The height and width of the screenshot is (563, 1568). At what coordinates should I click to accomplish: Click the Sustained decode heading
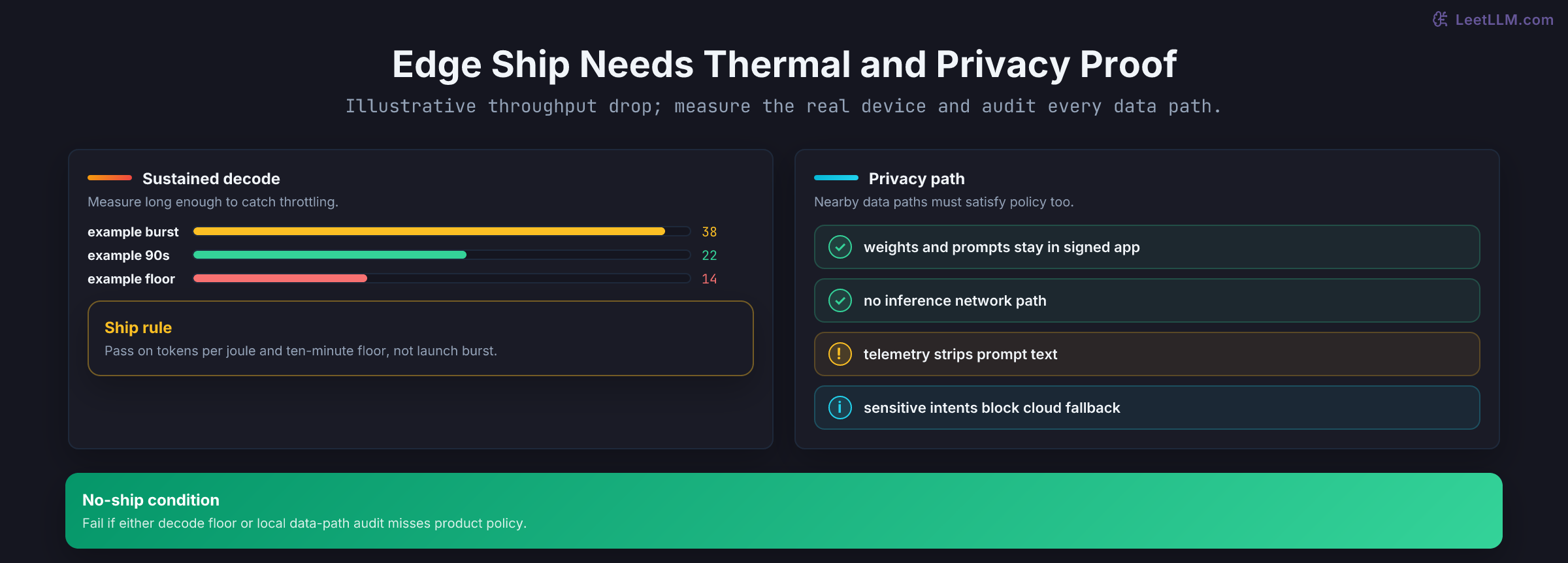click(211, 178)
